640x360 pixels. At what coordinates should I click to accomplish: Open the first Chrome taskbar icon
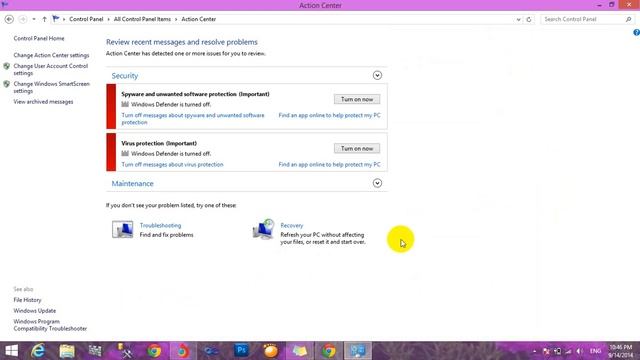pyautogui.click(x=154, y=351)
